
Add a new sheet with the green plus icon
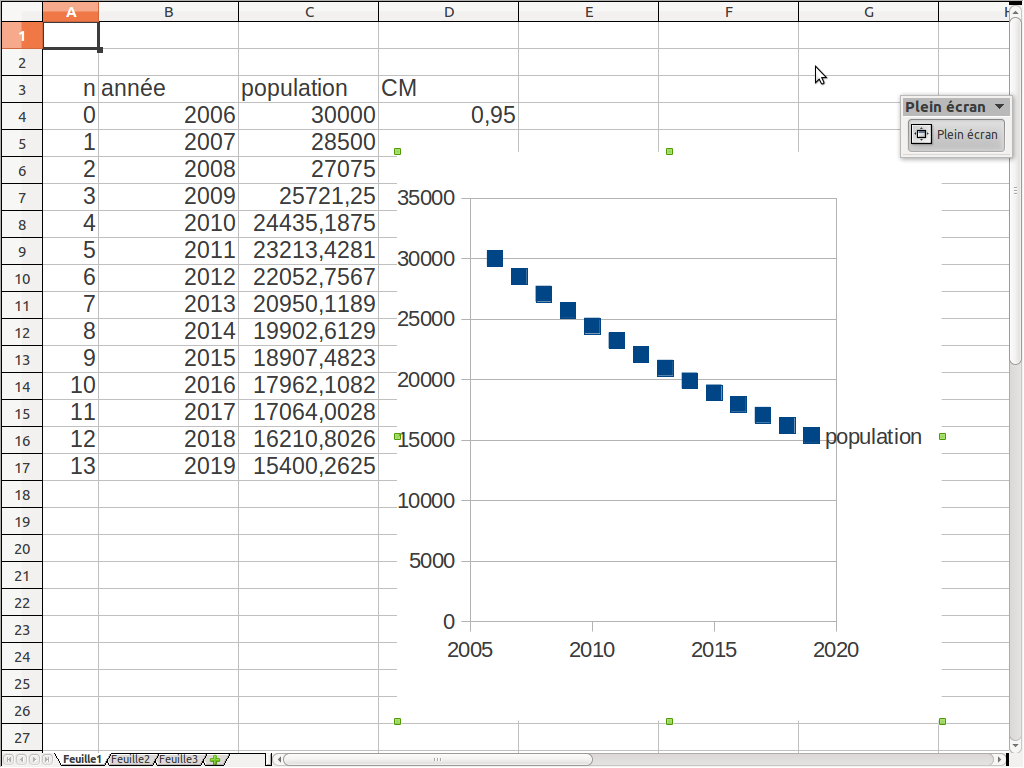point(214,759)
